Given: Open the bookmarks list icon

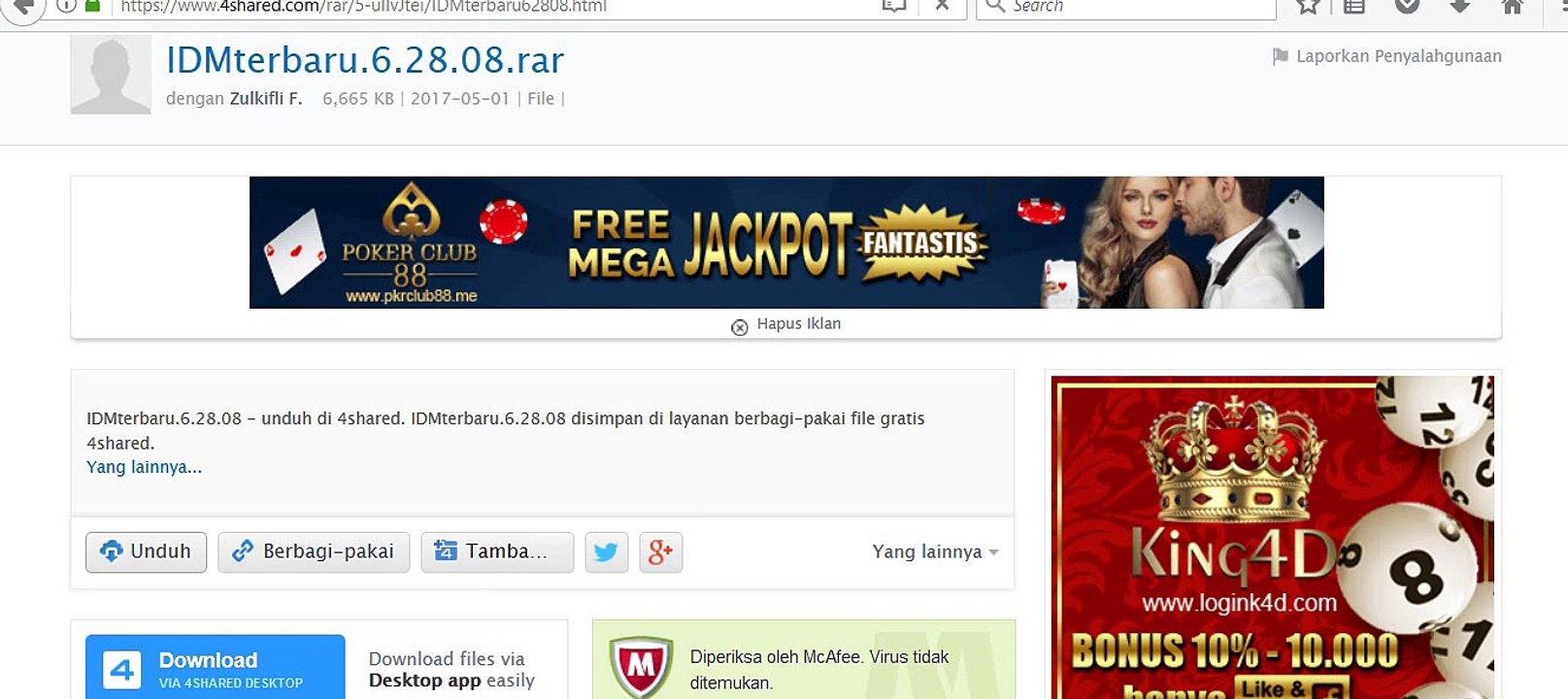Looking at the screenshot, I should (1354, 7).
